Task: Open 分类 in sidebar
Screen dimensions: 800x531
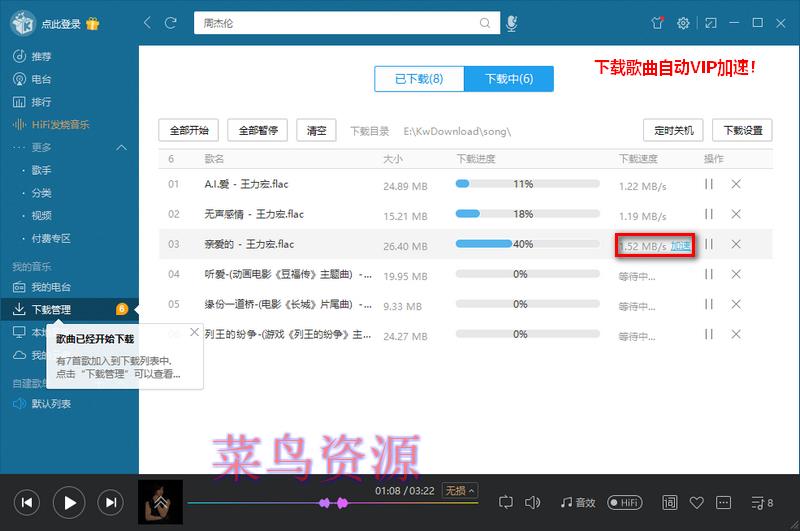Action: tap(41, 193)
